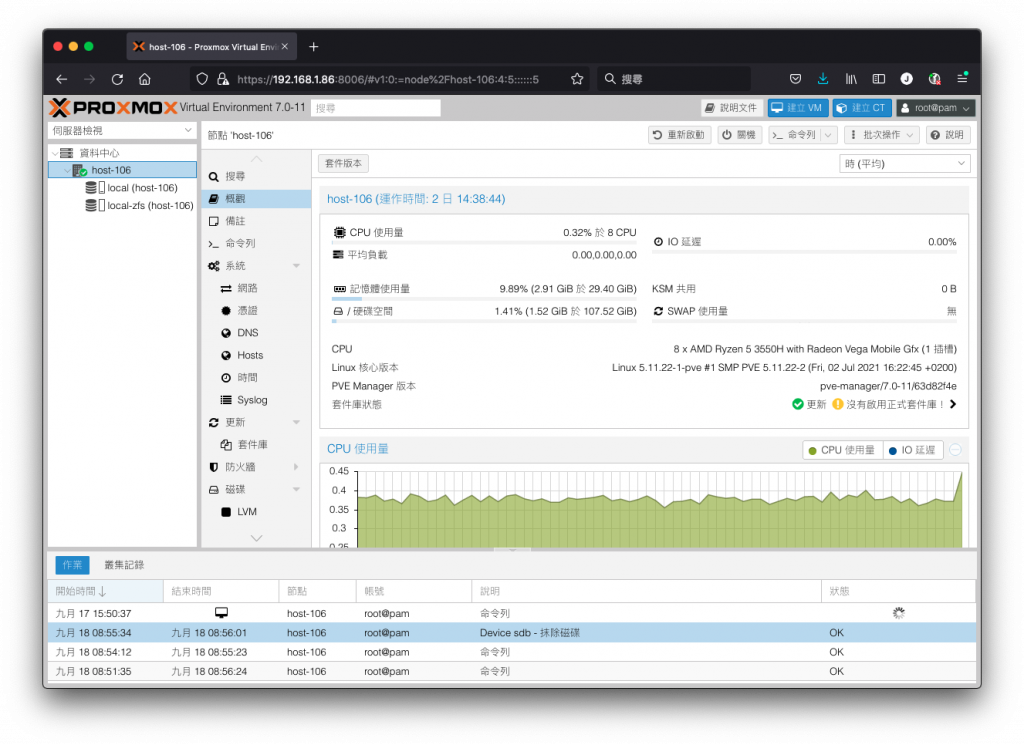Open the 命令列 shell in side menu
The height and width of the screenshot is (745, 1024).
click(x=256, y=243)
